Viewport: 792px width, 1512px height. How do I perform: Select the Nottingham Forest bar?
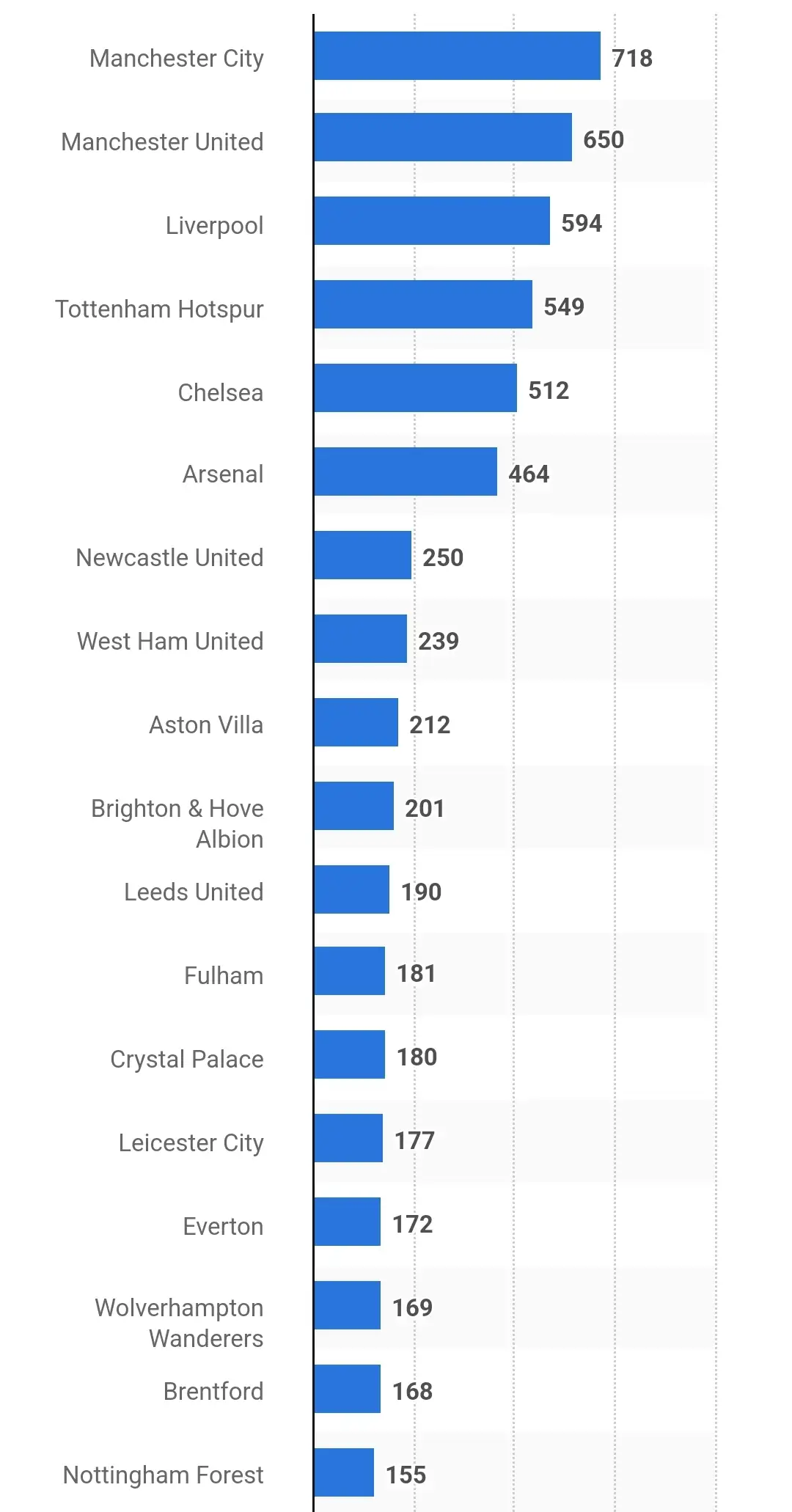(344, 1472)
